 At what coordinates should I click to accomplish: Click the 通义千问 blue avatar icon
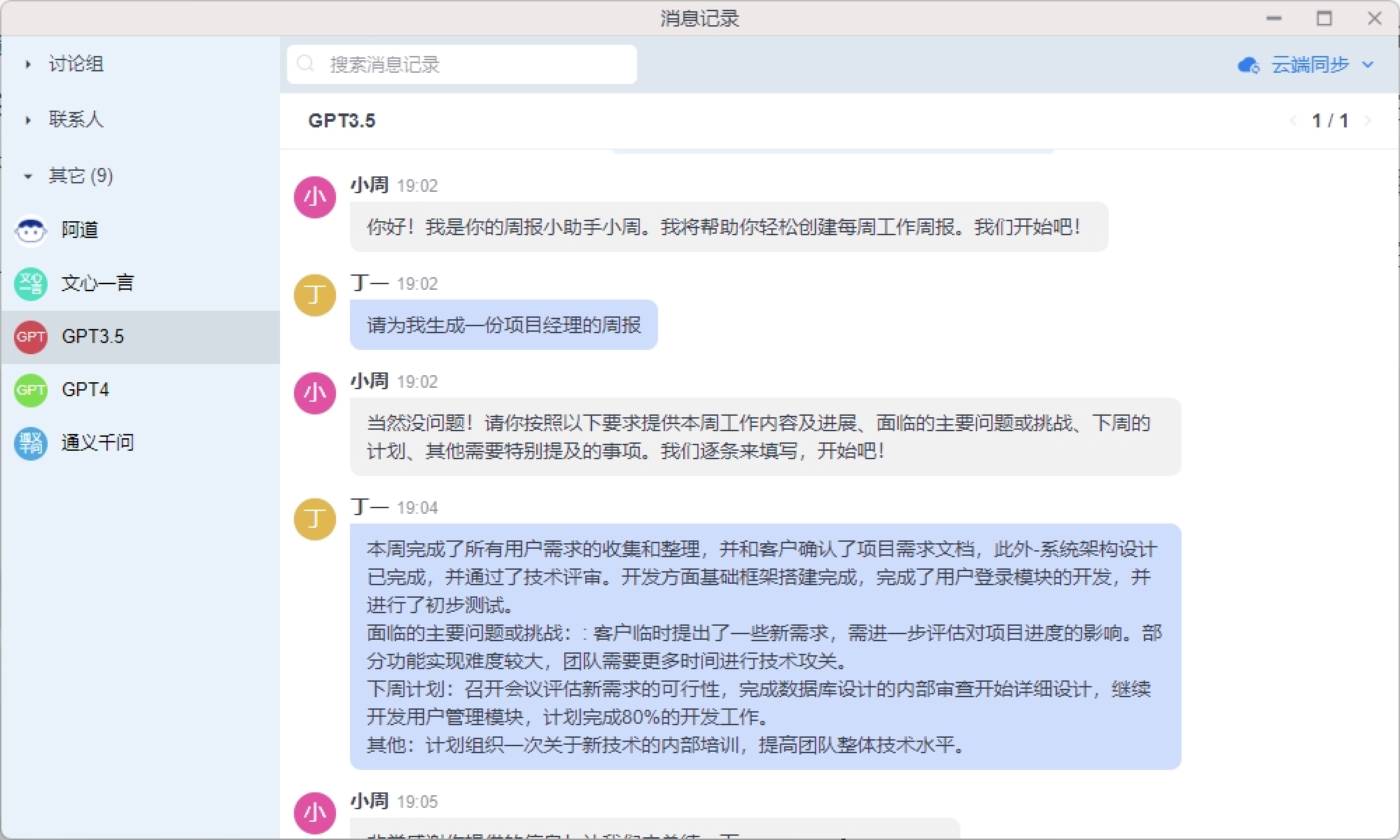tap(31, 443)
